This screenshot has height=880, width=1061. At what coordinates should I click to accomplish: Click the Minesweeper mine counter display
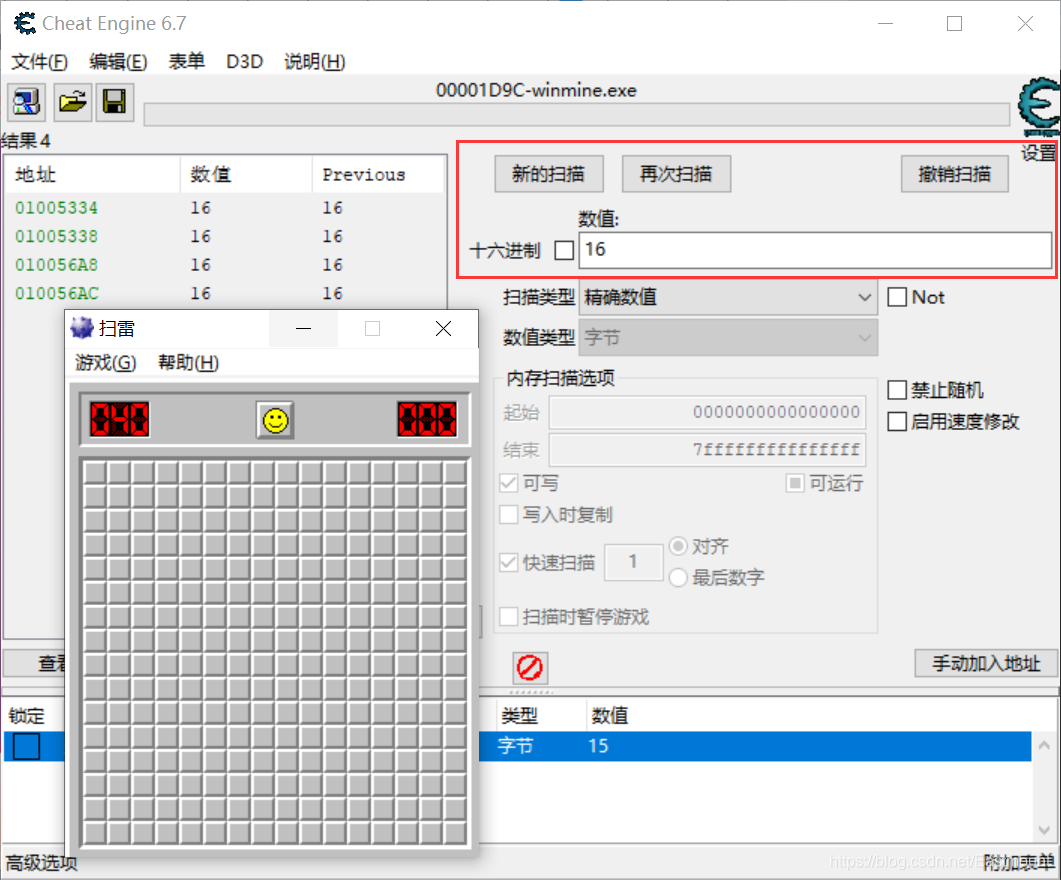[120, 419]
